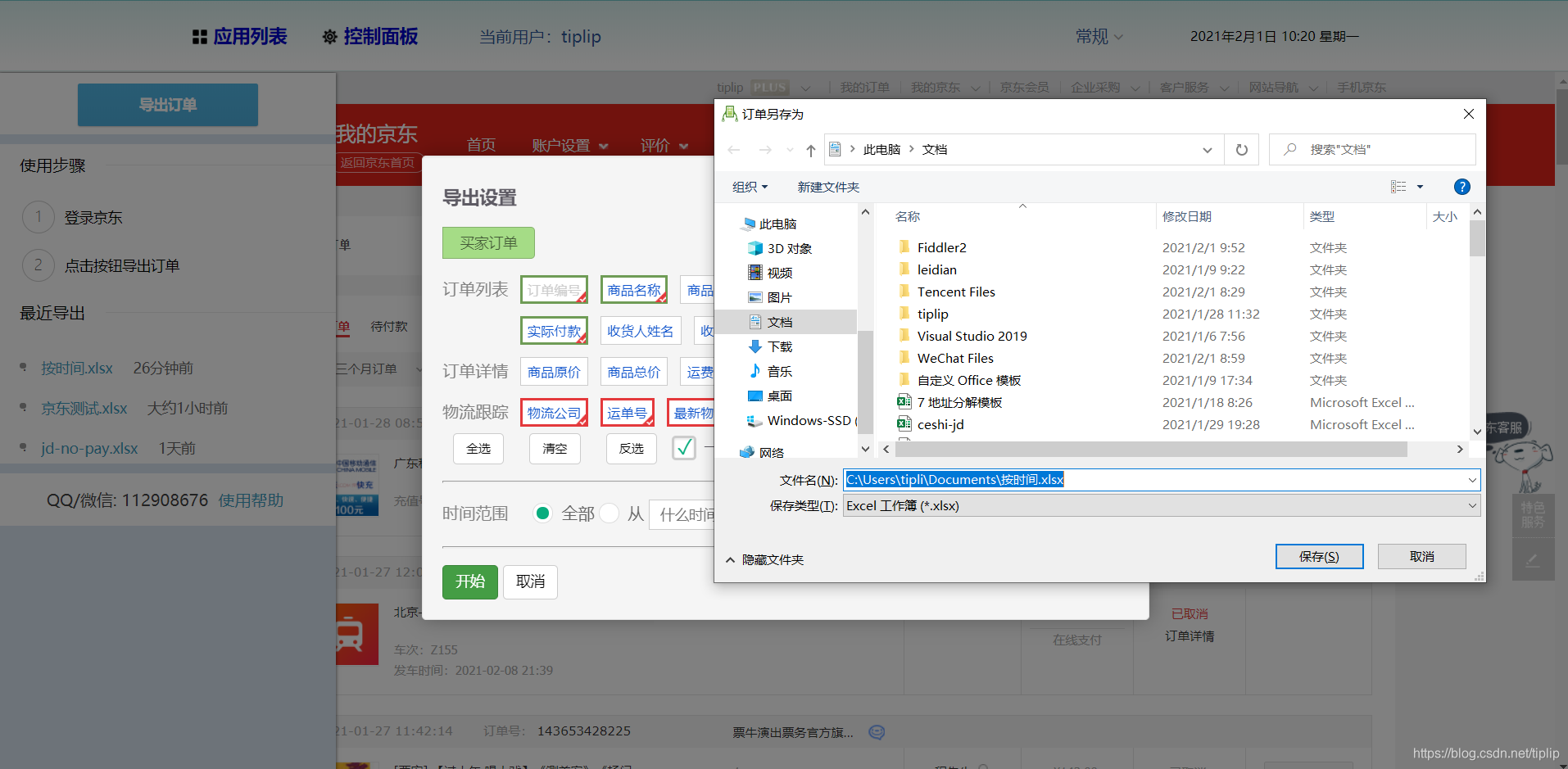Select 音乐 in navigation tree
This screenshot has height=769, width=1568.
[771, 371]
